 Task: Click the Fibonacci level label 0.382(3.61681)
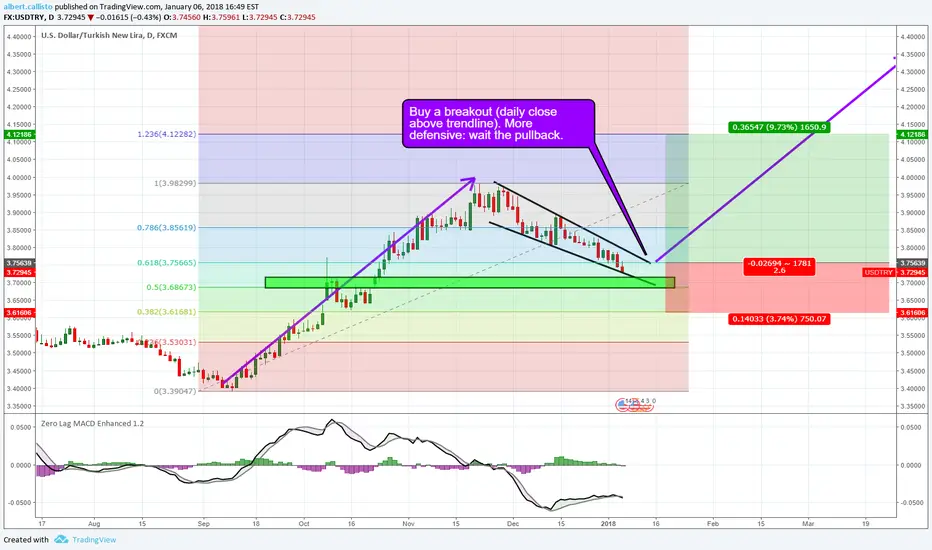(x=167, y=312)
